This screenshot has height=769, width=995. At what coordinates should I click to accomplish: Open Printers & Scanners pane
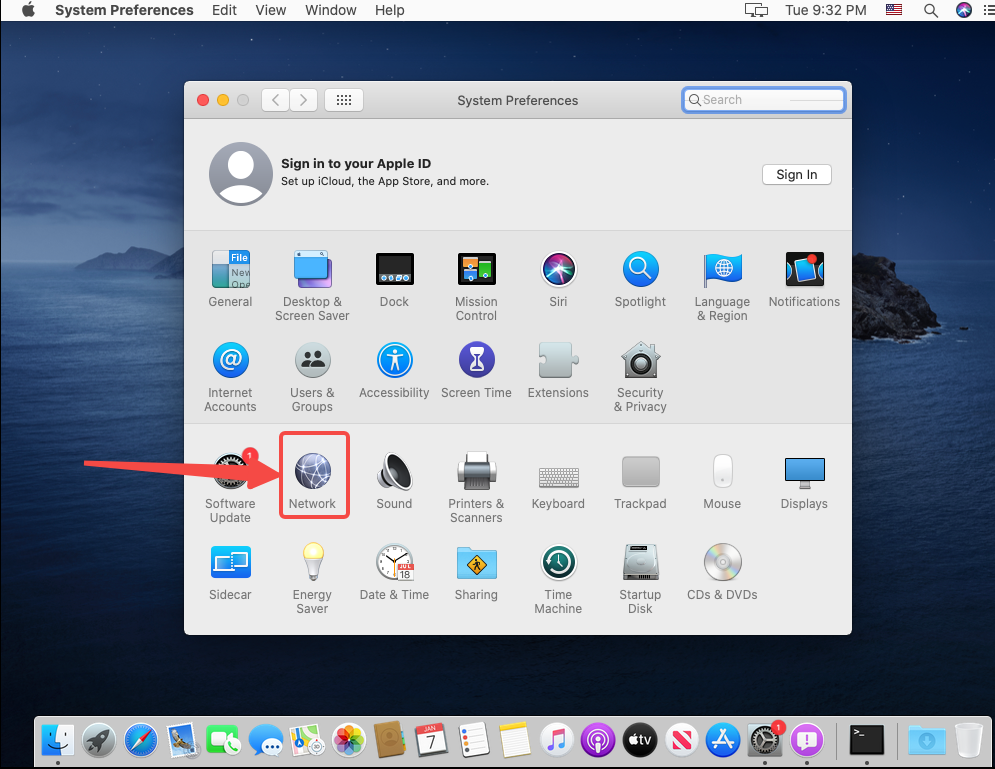tap(477, 487)
